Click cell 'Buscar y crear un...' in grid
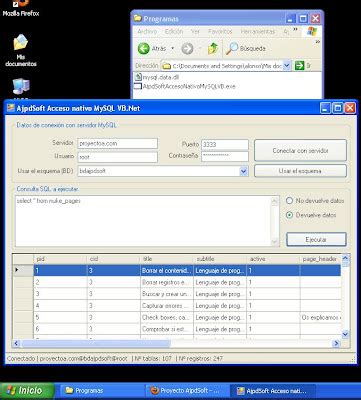 coord(167,294)
